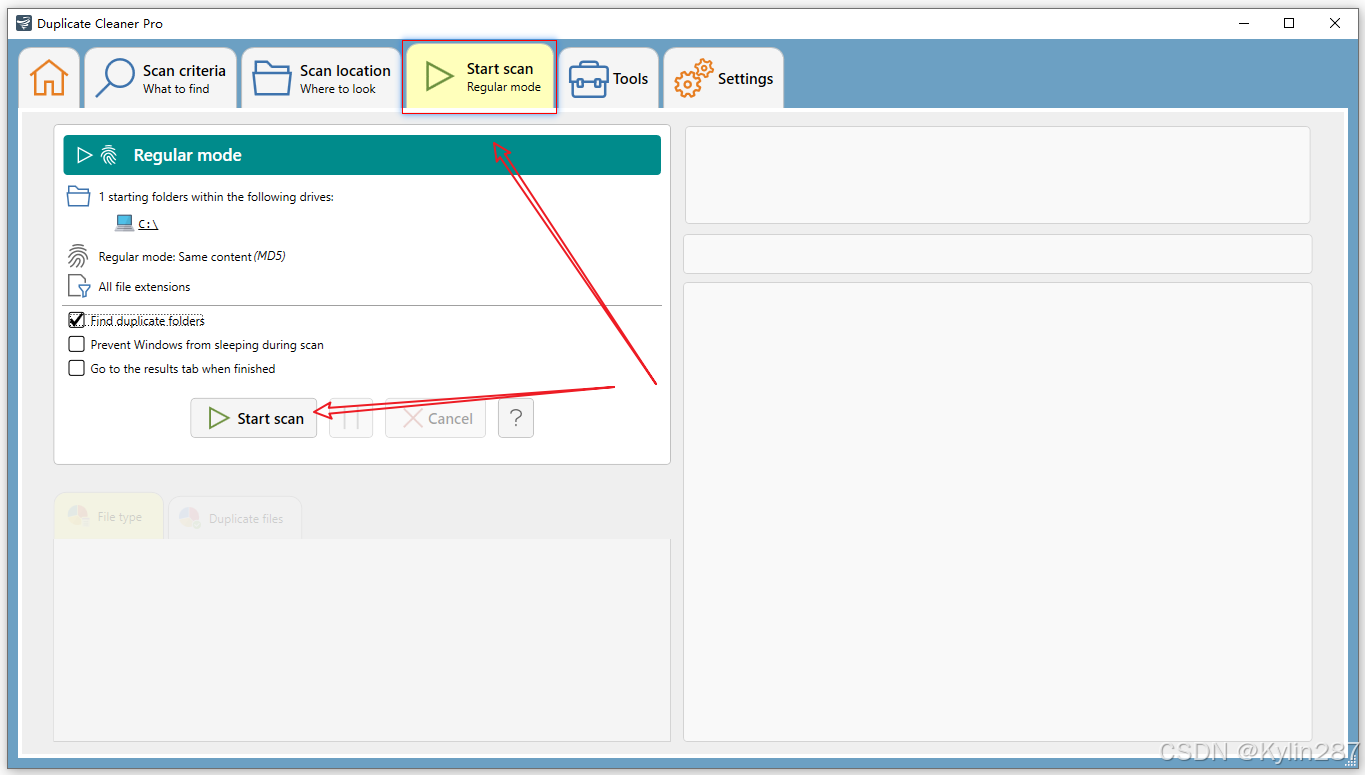Click the Duplicate files tab chart icon
Image resolution: width=1365 pixels, height=775 pixels.
point(189,518)
